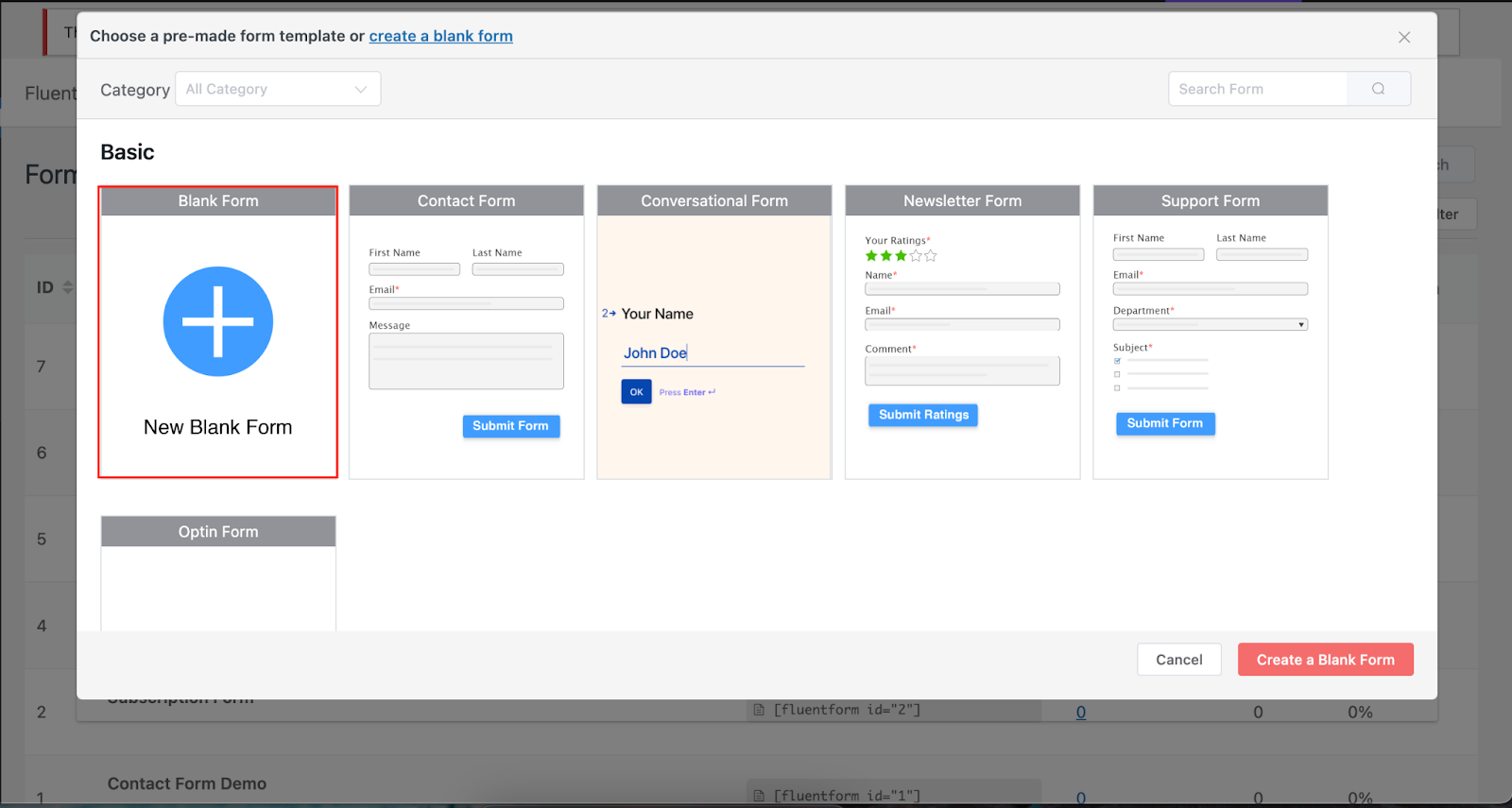Click the 'Category' label
The height and width of the screenshot is (808, 1512).
(x=135, y=90)
